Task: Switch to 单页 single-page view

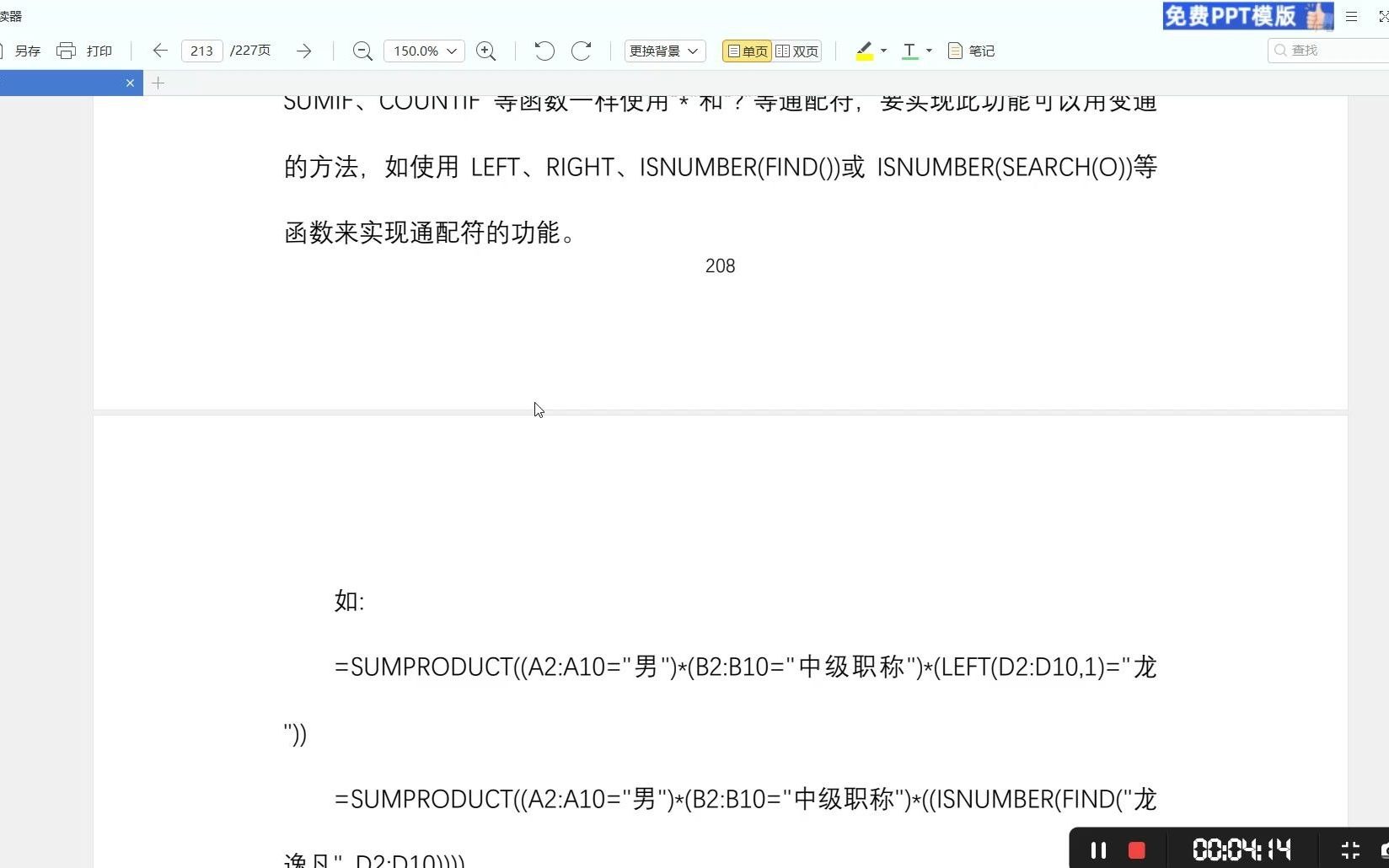Action: [746, 51]
